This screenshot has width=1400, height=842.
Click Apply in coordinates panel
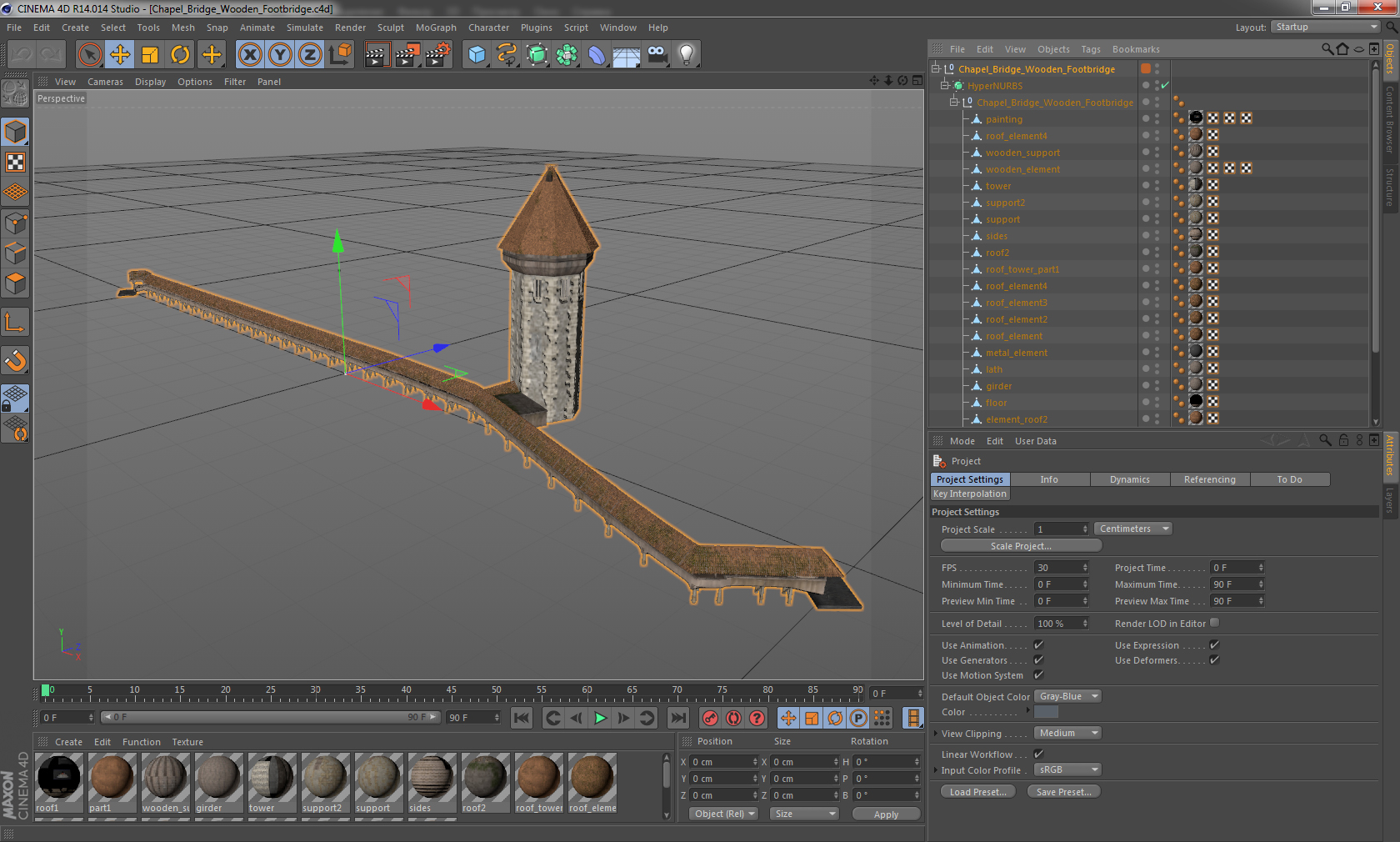coord(886,814)
